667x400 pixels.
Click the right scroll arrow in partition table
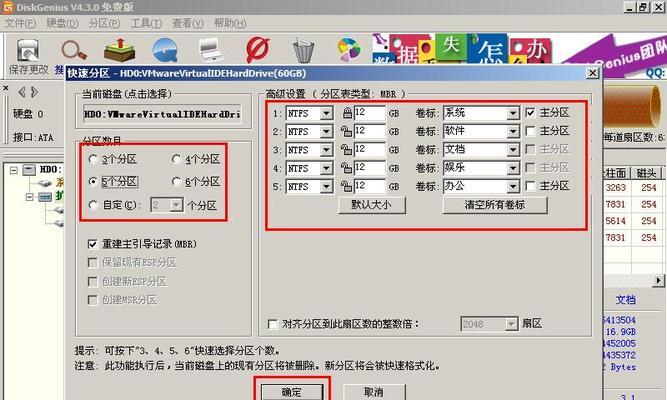click(x=658, y=280)
